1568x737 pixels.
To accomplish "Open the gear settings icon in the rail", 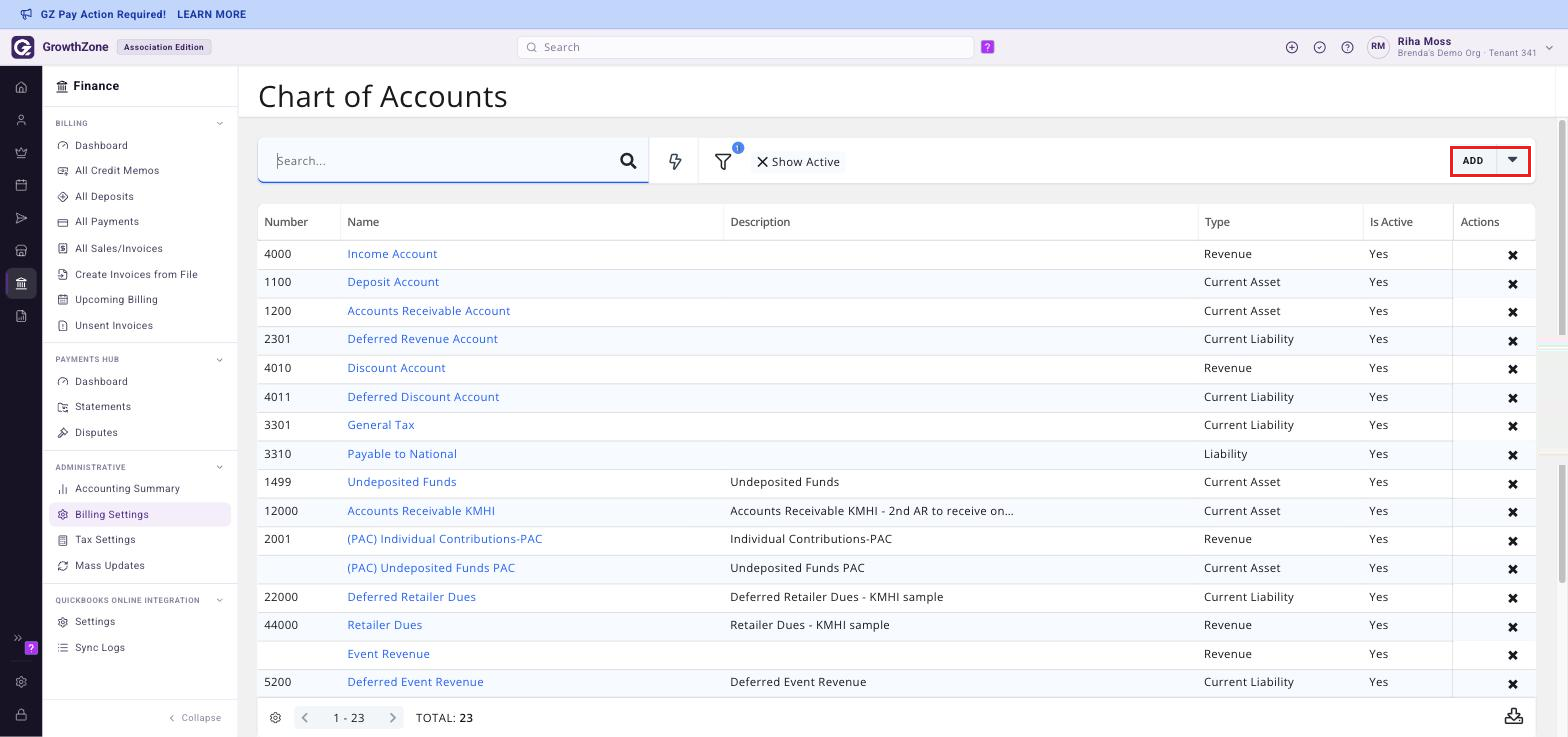I will (21, 682).
